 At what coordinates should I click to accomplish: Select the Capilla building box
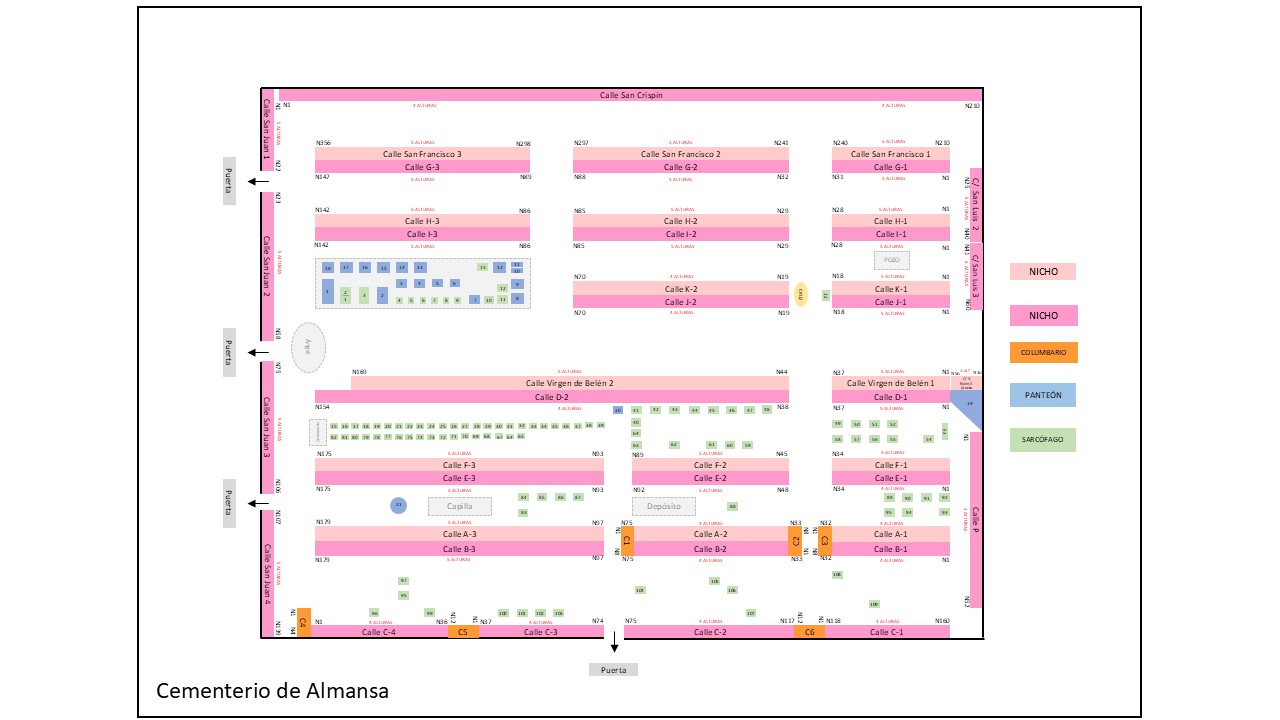coord(460,506)
